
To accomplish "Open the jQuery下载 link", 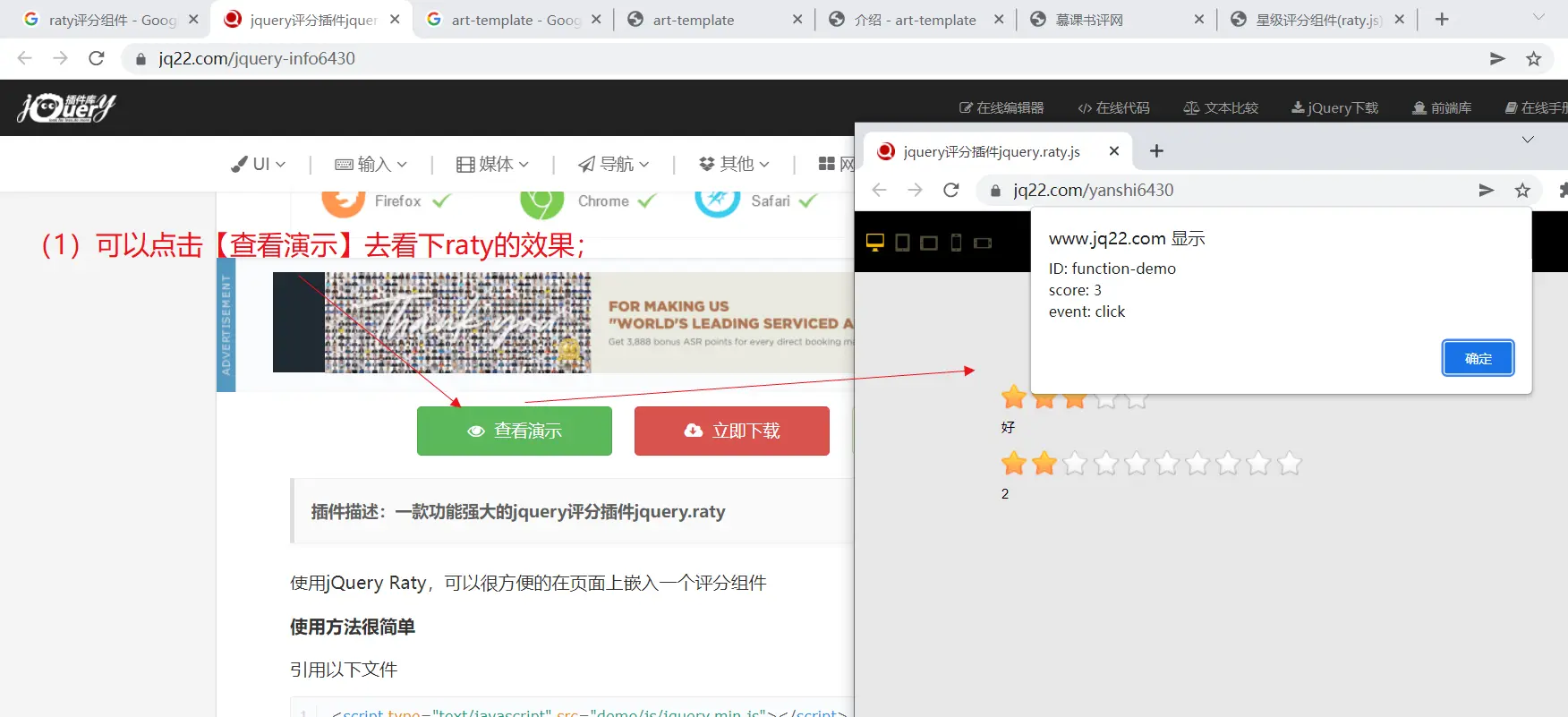I will 1334,107.
